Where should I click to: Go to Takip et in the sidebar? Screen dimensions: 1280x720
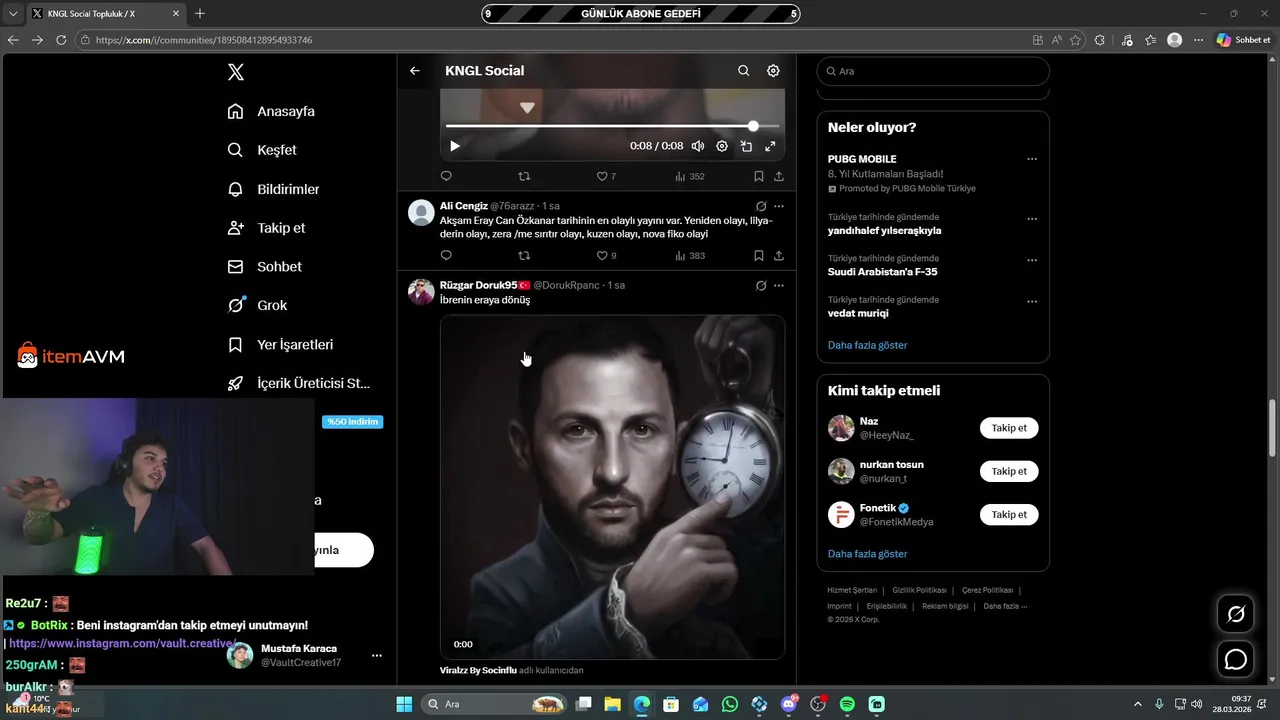click(266, 228)
